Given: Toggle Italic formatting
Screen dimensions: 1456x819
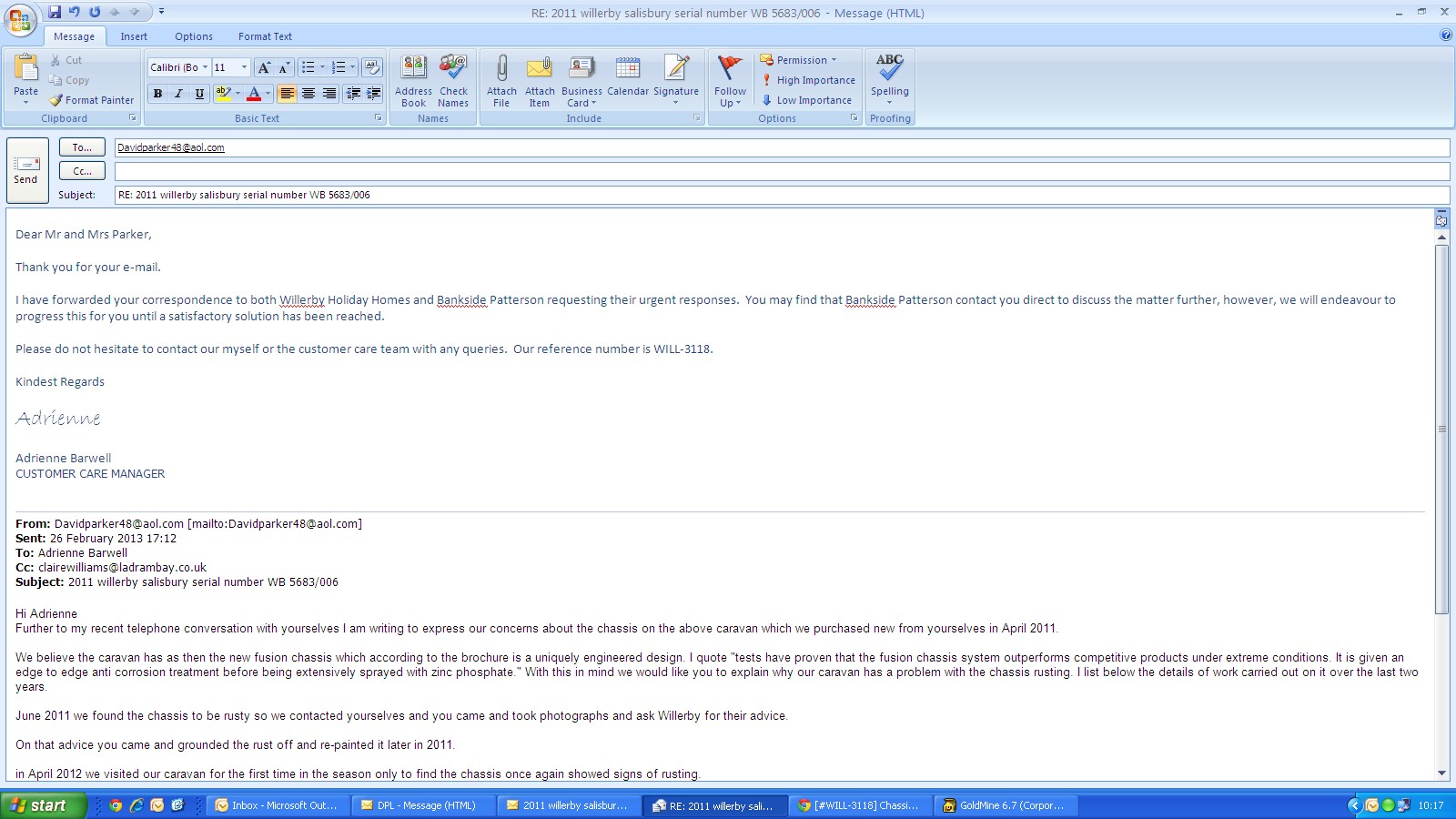Looking at the screenshot, I should pos(178,94).
